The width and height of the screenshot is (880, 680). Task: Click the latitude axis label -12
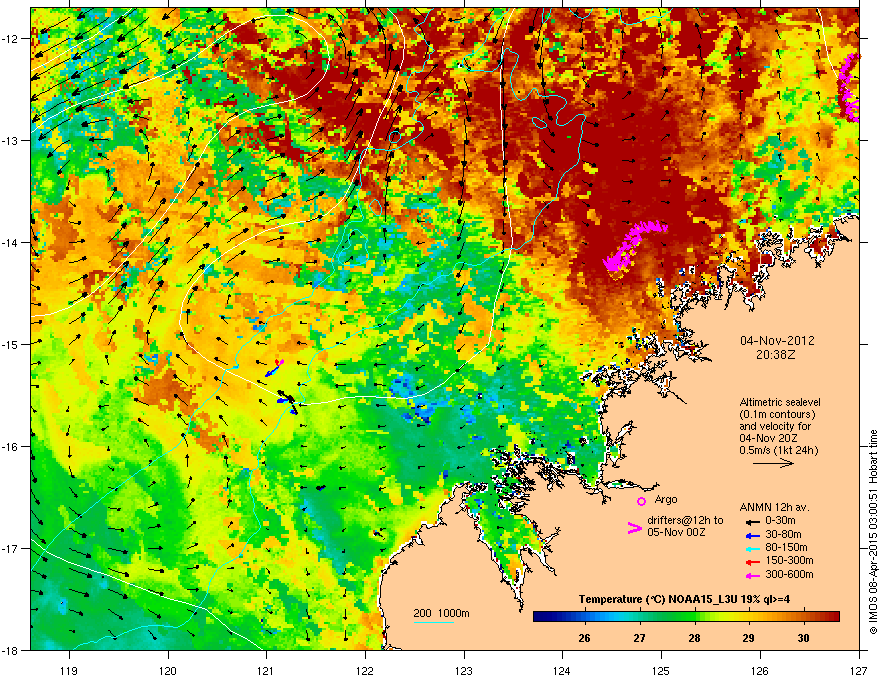[x=11, y=39]
